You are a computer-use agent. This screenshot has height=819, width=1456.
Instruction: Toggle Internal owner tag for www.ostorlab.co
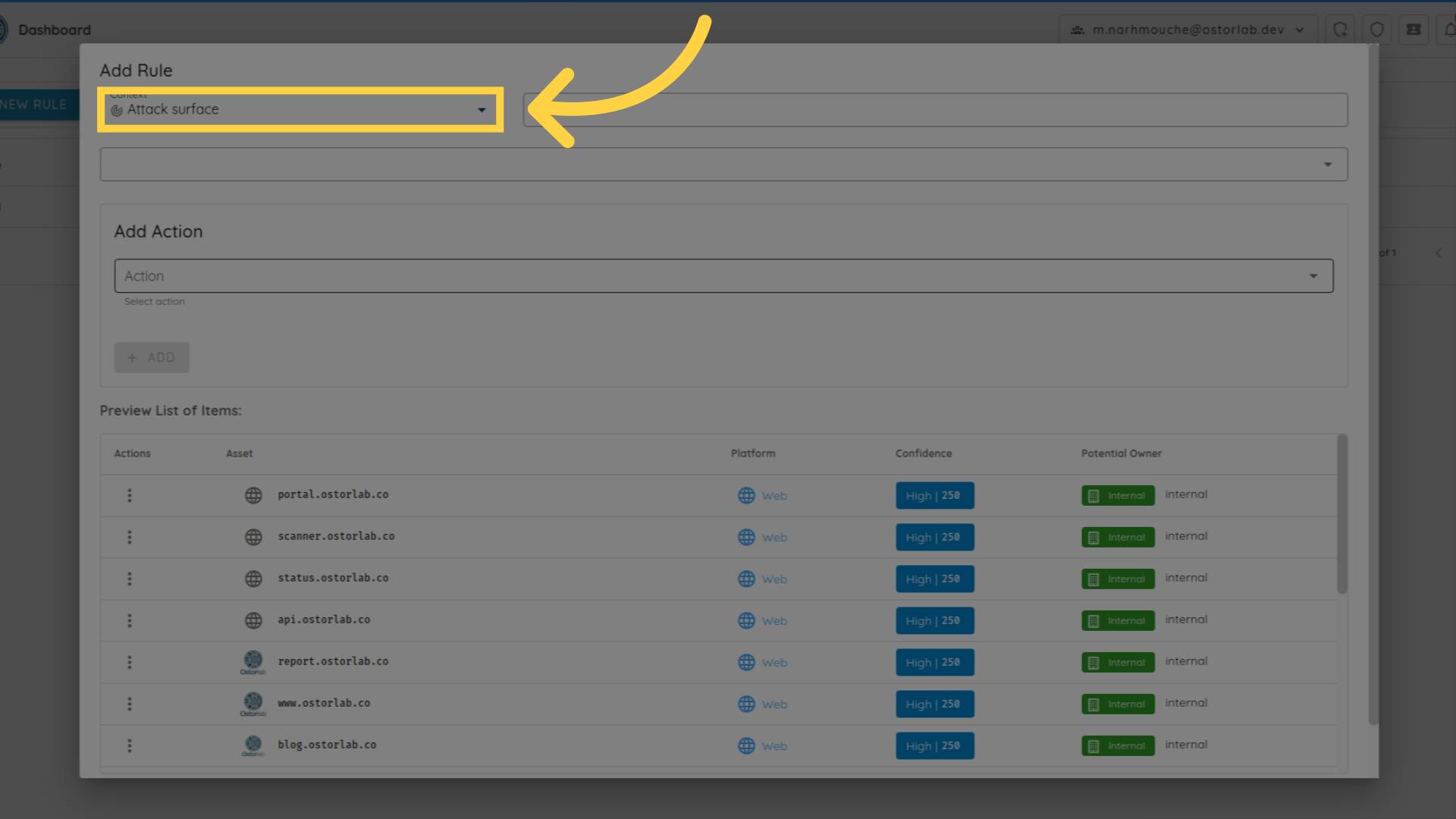(1118, 704)
